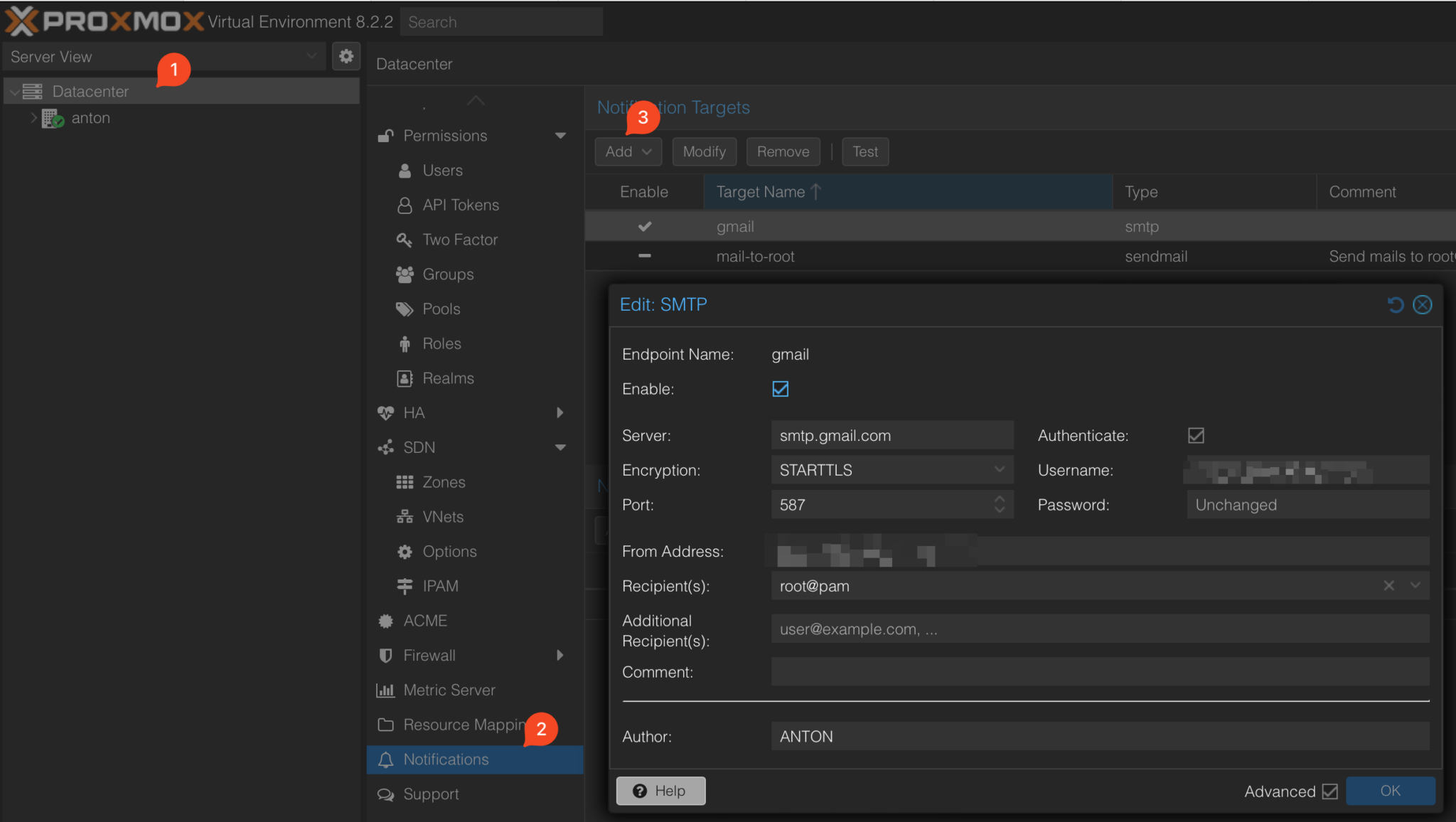This screenshot has width=1456, height=822.
Task: Clear the root@pam recipient with the X
Action: [x=1388, y=586]
